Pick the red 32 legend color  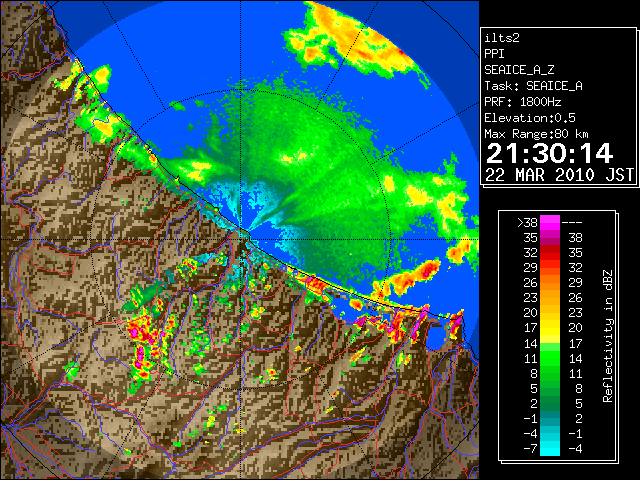click(x=550, y=253)
